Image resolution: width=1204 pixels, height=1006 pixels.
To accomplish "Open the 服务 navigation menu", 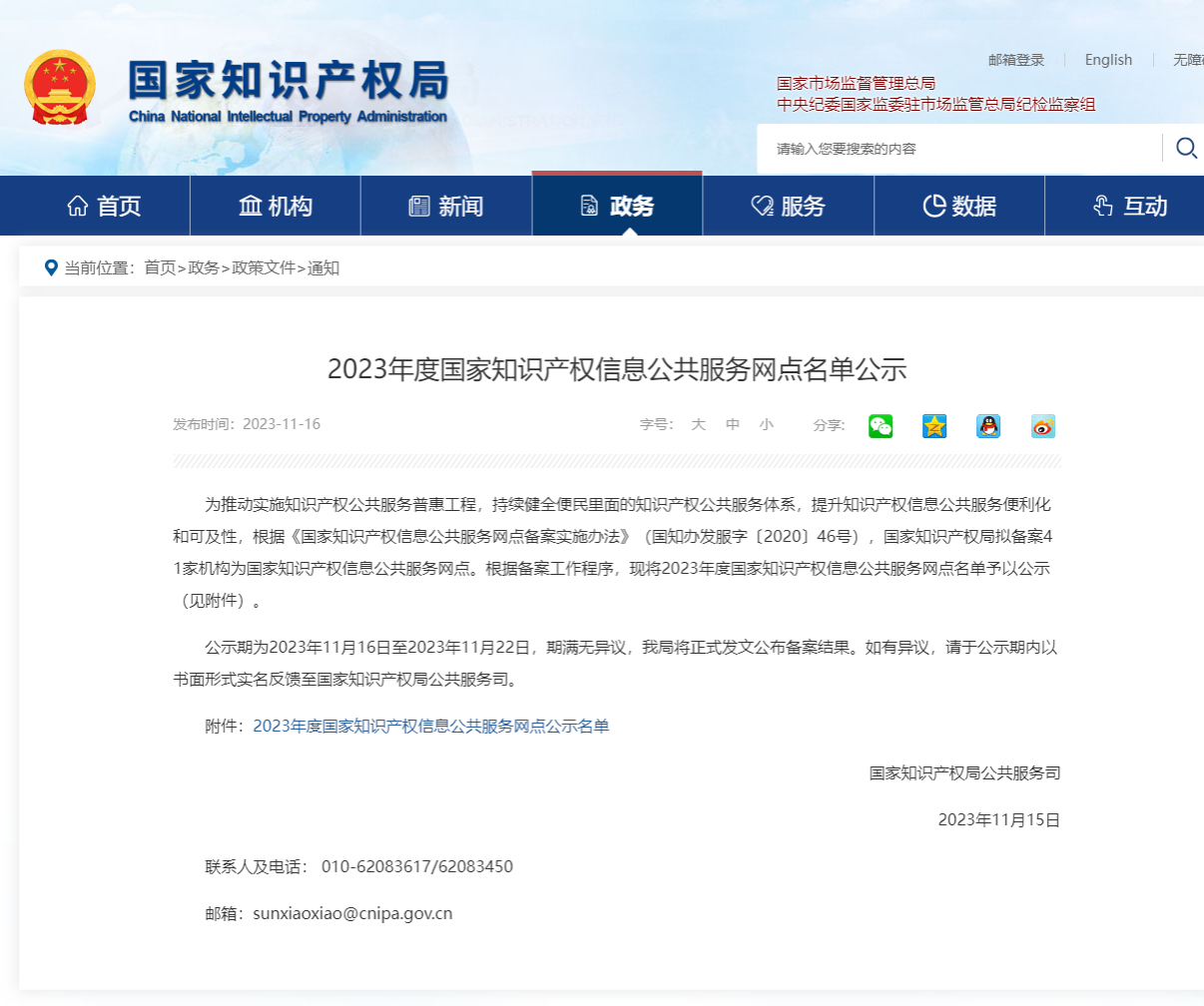I will pyautogui.click(x=789, y=206).
